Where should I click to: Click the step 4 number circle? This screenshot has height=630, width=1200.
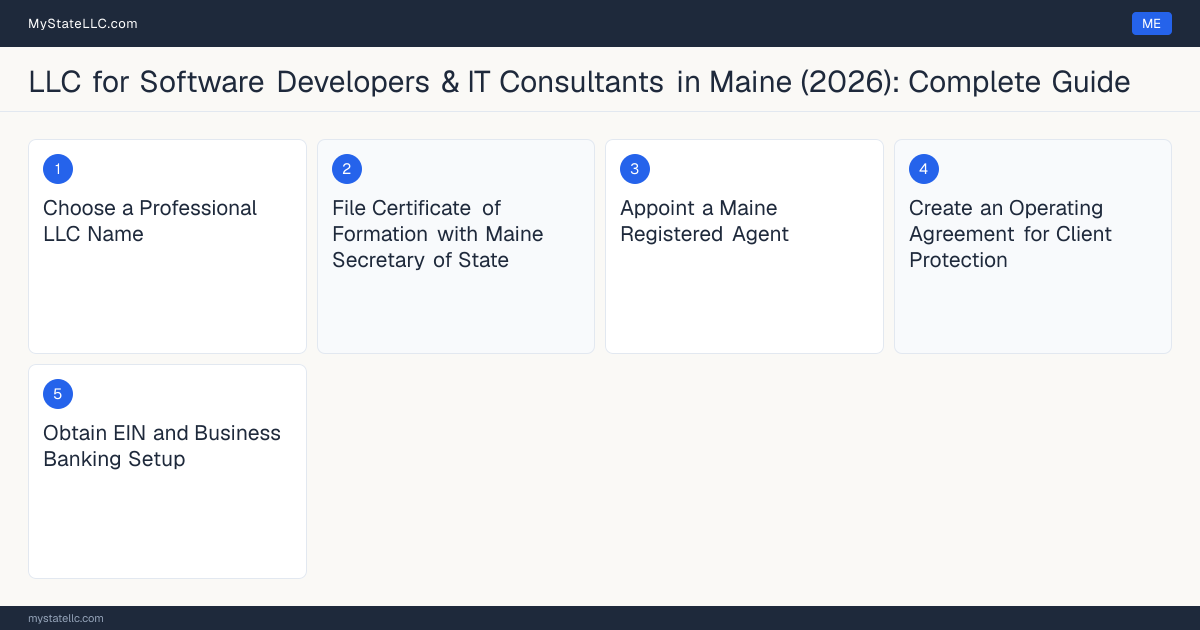[x=924, y=169]
